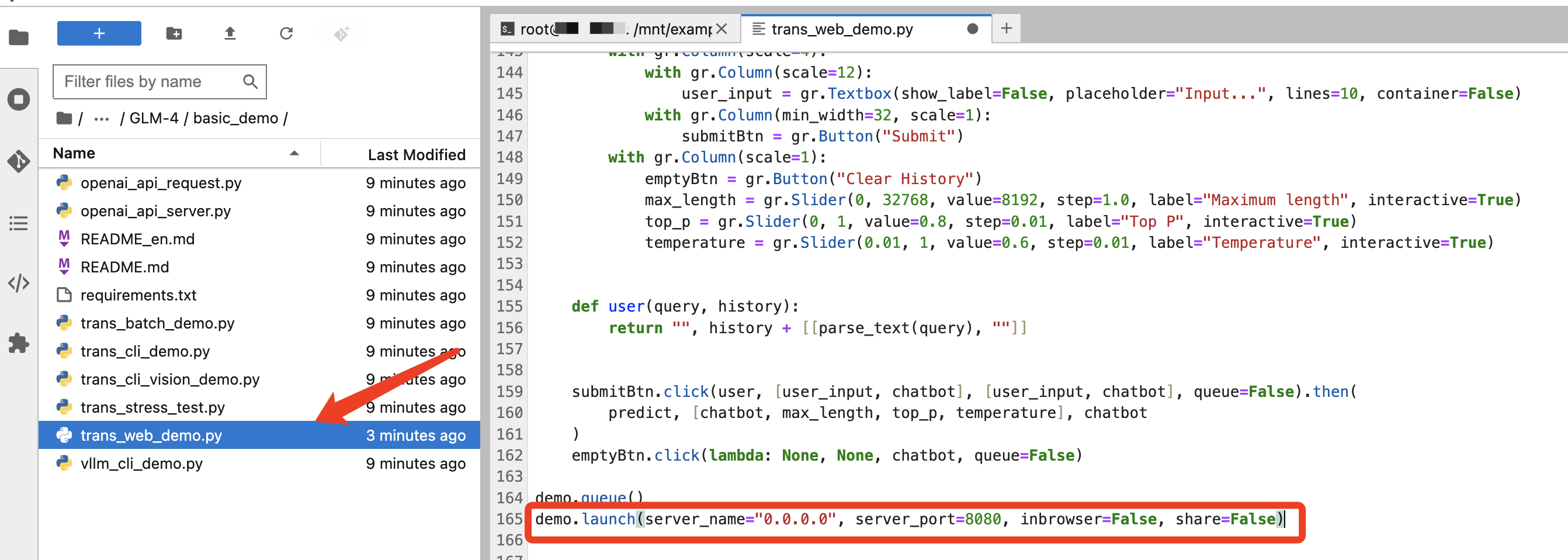Click the Filter files by name field
Viewport: 1568px width, 560px height.
point(159,82)
